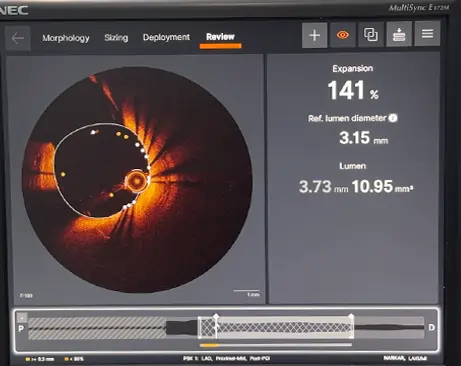Toggle overlay visibility with the eye icon

click(343, 35)
